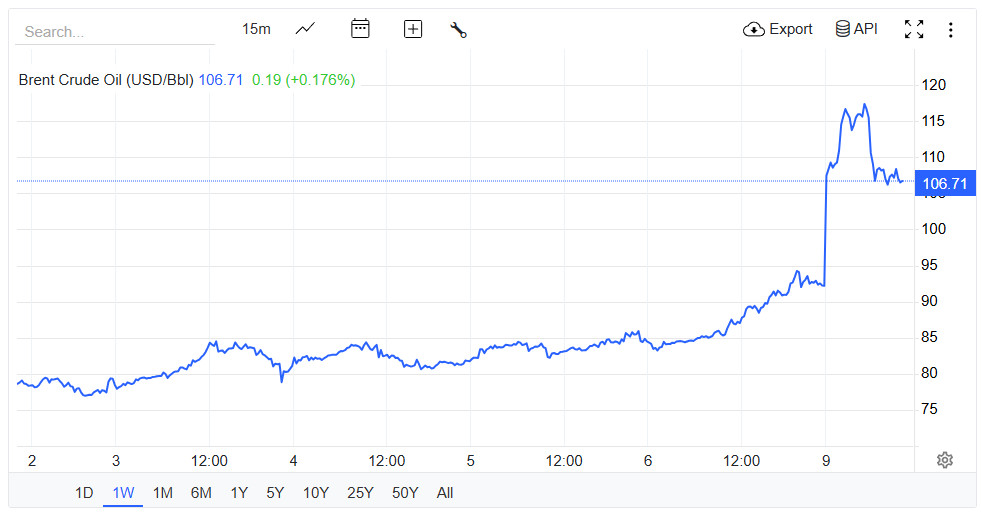Click in the Search input field
The height and width of the screenshot is (516, 982).
click(115, 31)
